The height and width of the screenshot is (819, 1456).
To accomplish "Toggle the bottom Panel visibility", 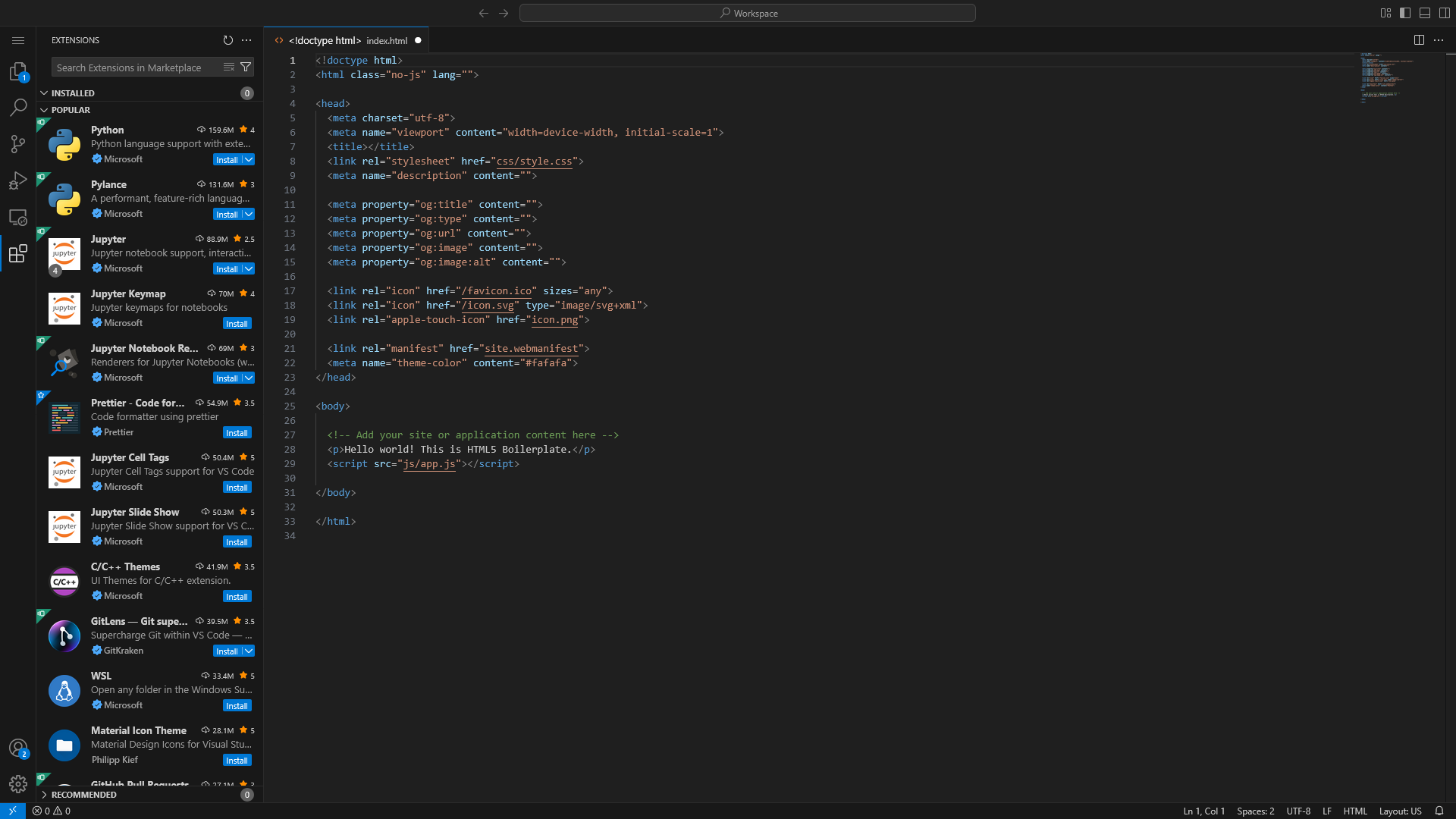I will tap(1425, 13).
